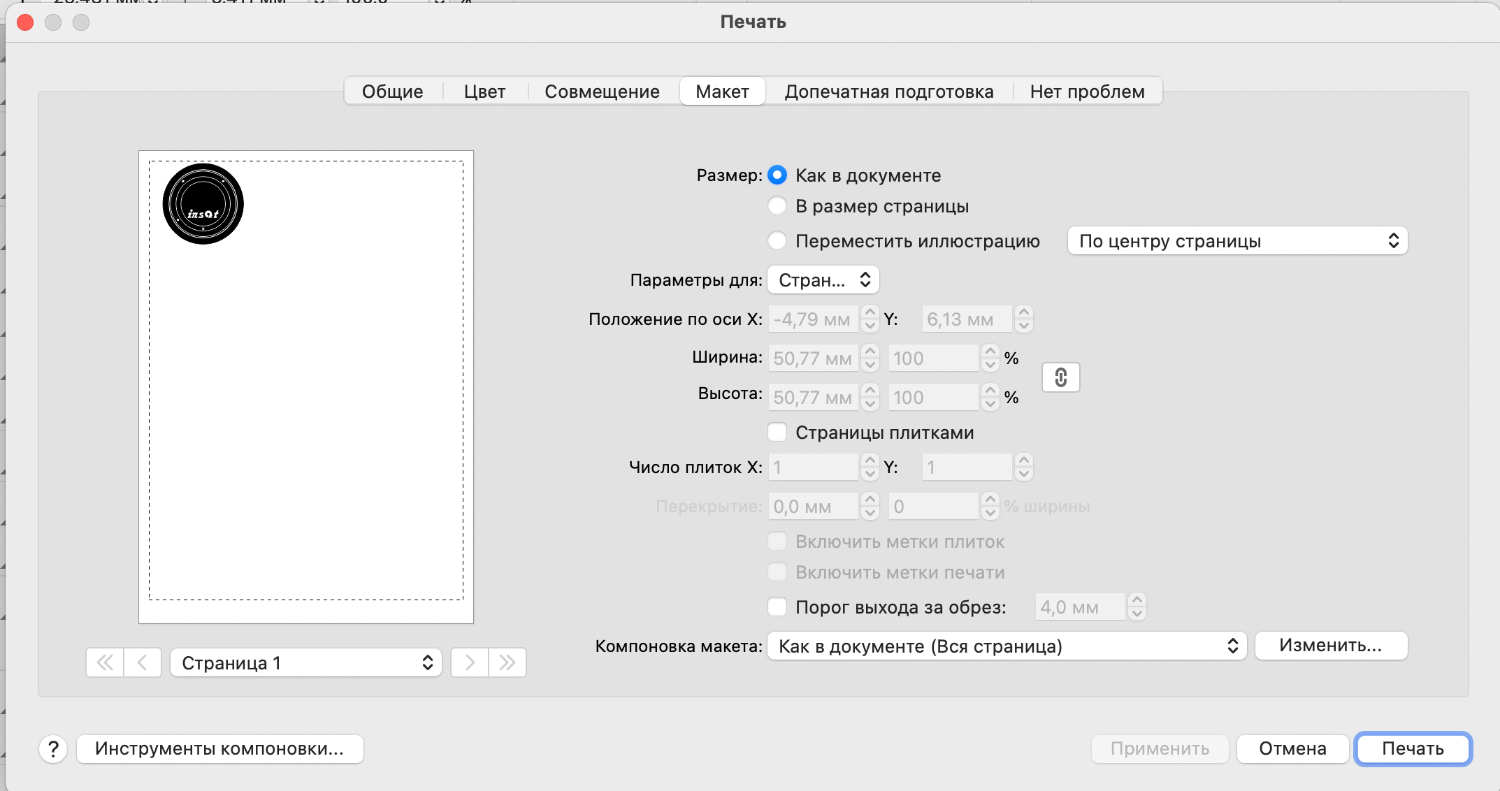Screen dimensions: 1500x791
Task: Open the help question mark button
Action: [52, 749]
